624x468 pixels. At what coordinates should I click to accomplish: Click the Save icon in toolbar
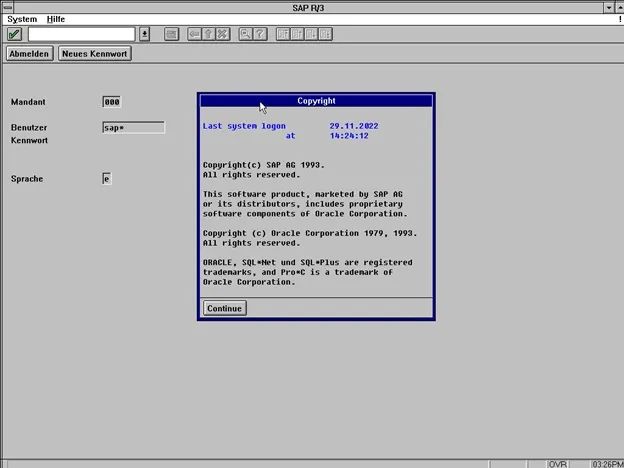click(x=171, y=34)
